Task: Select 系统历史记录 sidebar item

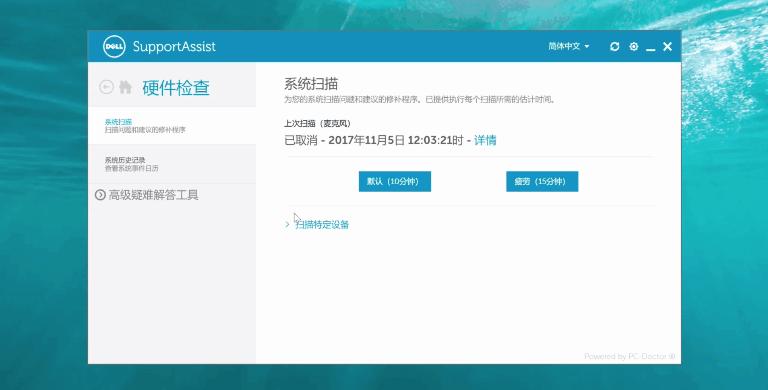Action: click(x=172, y=164)
